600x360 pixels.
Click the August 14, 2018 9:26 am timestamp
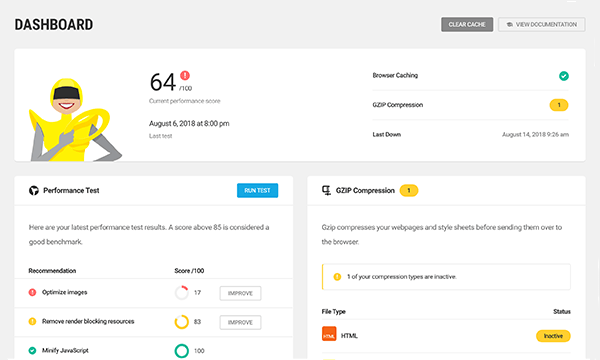pyautogui.click(x=535, y=134)
